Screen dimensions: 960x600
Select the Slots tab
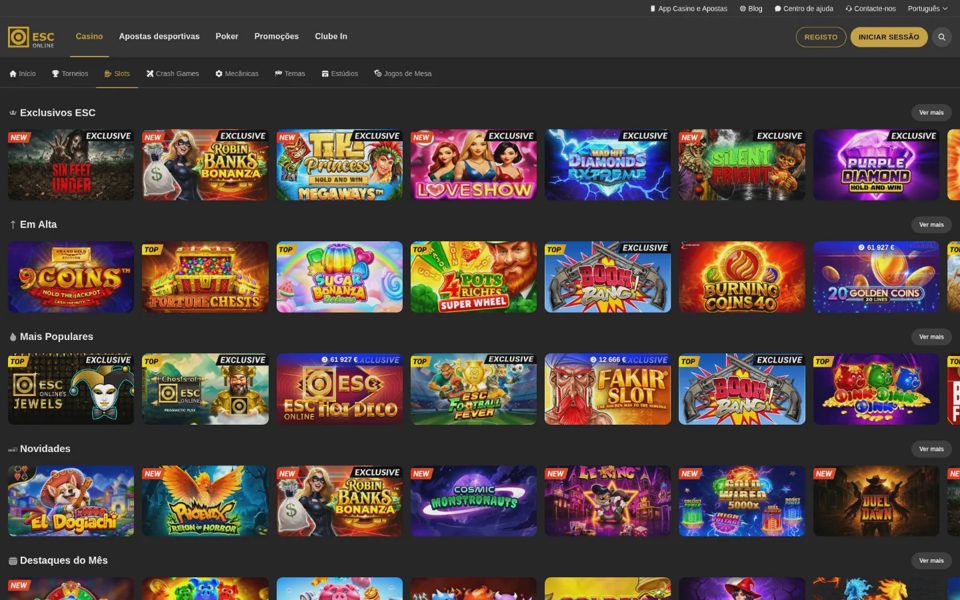tap(117, 73)
